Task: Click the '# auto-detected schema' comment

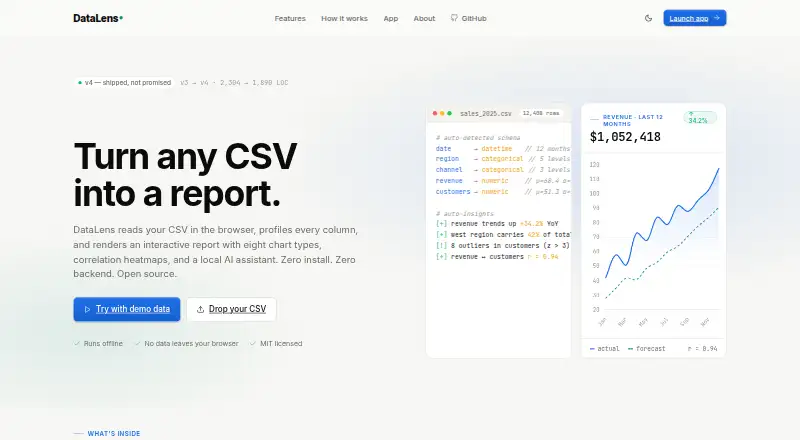Action: tap(478, 138)
